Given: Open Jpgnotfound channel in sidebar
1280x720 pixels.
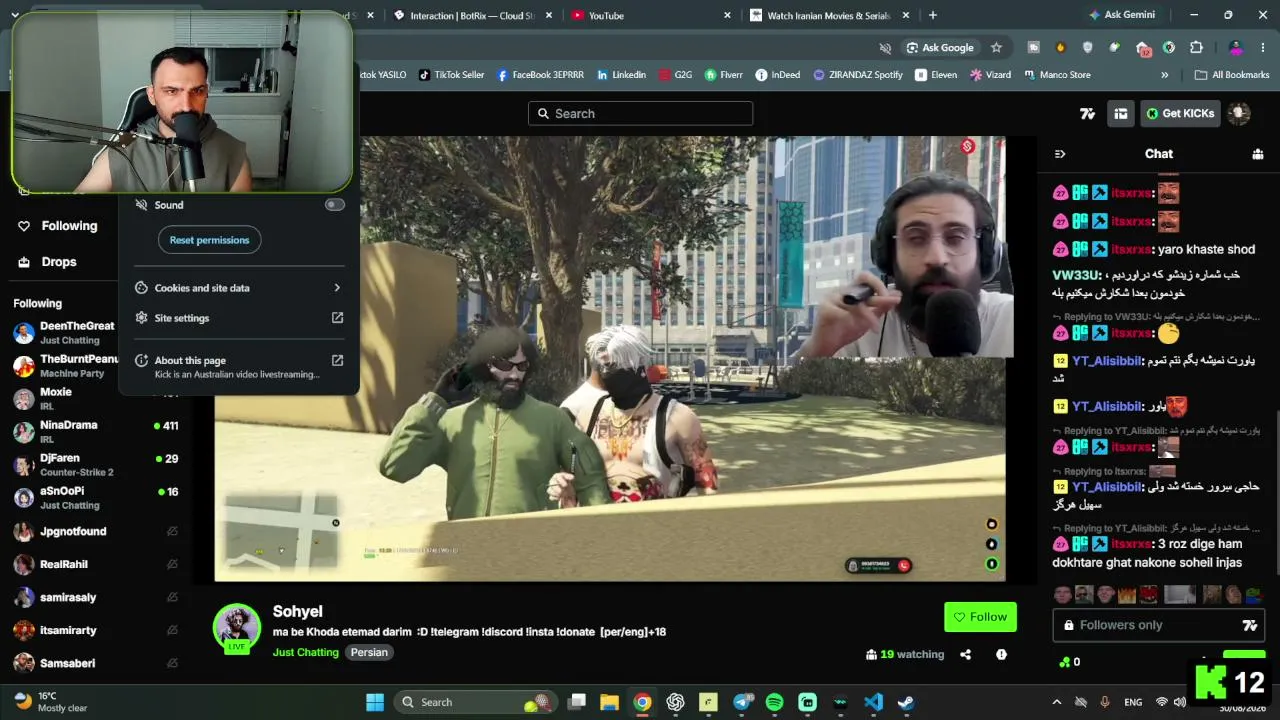Looking at the screenshot, I should point(96,531).
